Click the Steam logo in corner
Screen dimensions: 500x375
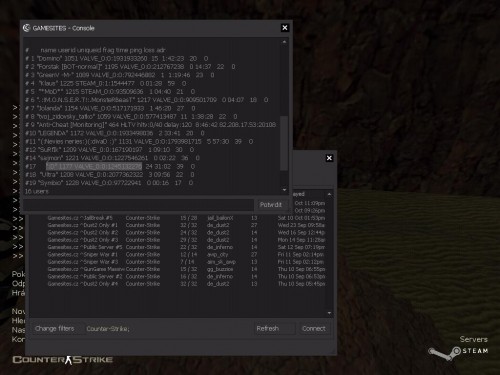pos(458,352)
